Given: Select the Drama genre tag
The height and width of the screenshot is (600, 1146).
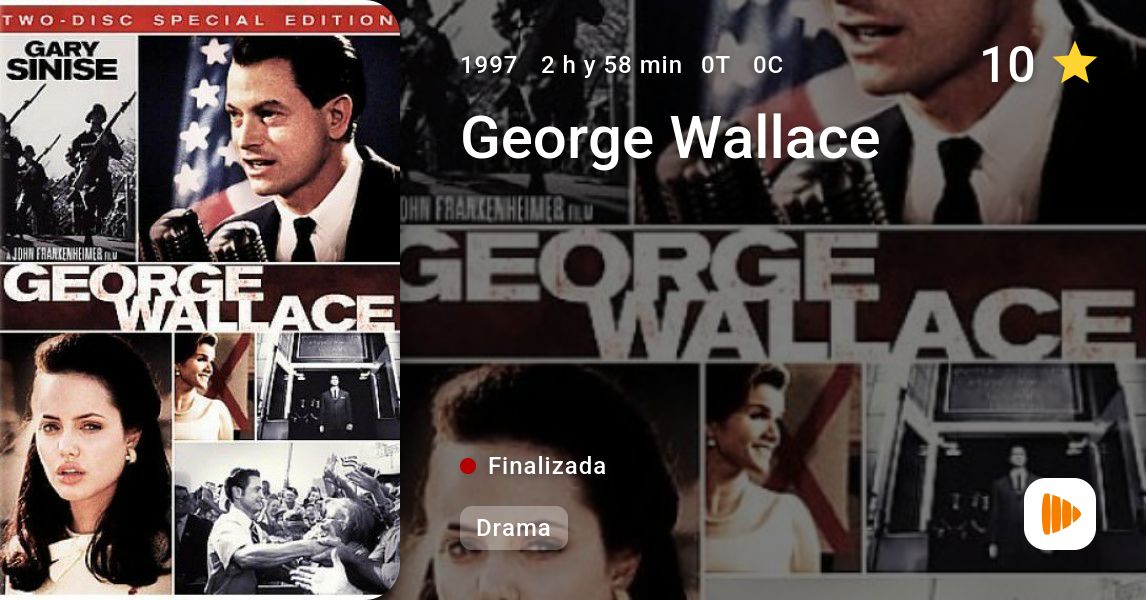Looking at the screenshot, I should [x=514, y=528].
